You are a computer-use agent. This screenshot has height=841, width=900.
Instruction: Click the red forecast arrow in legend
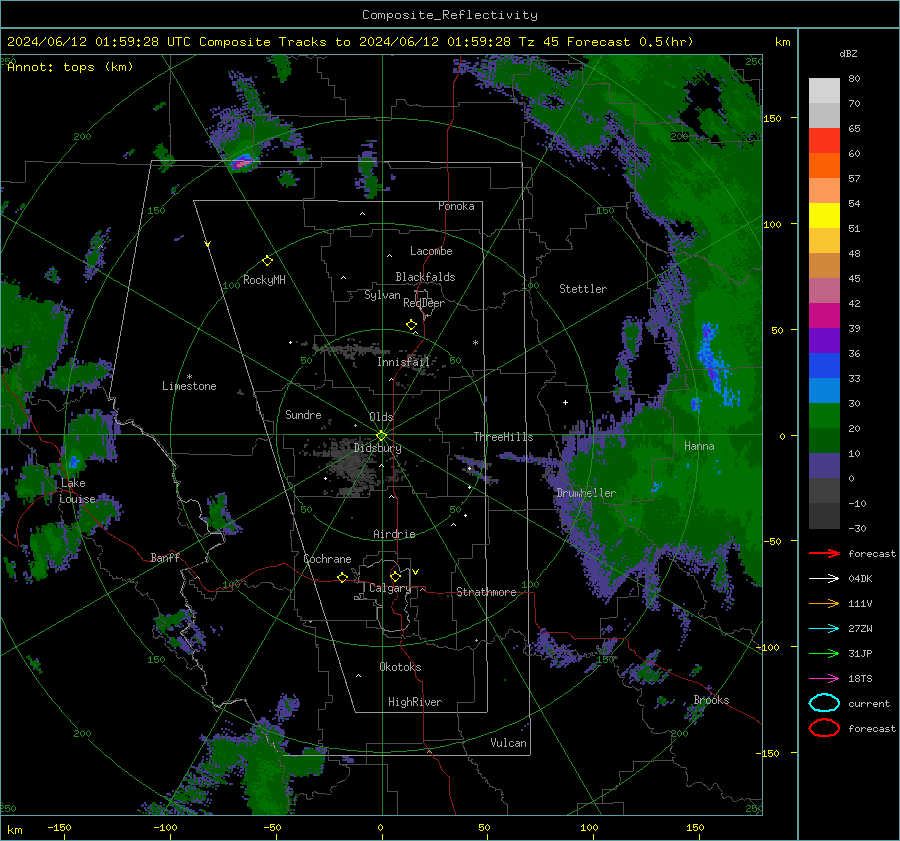tap(824, 553)
